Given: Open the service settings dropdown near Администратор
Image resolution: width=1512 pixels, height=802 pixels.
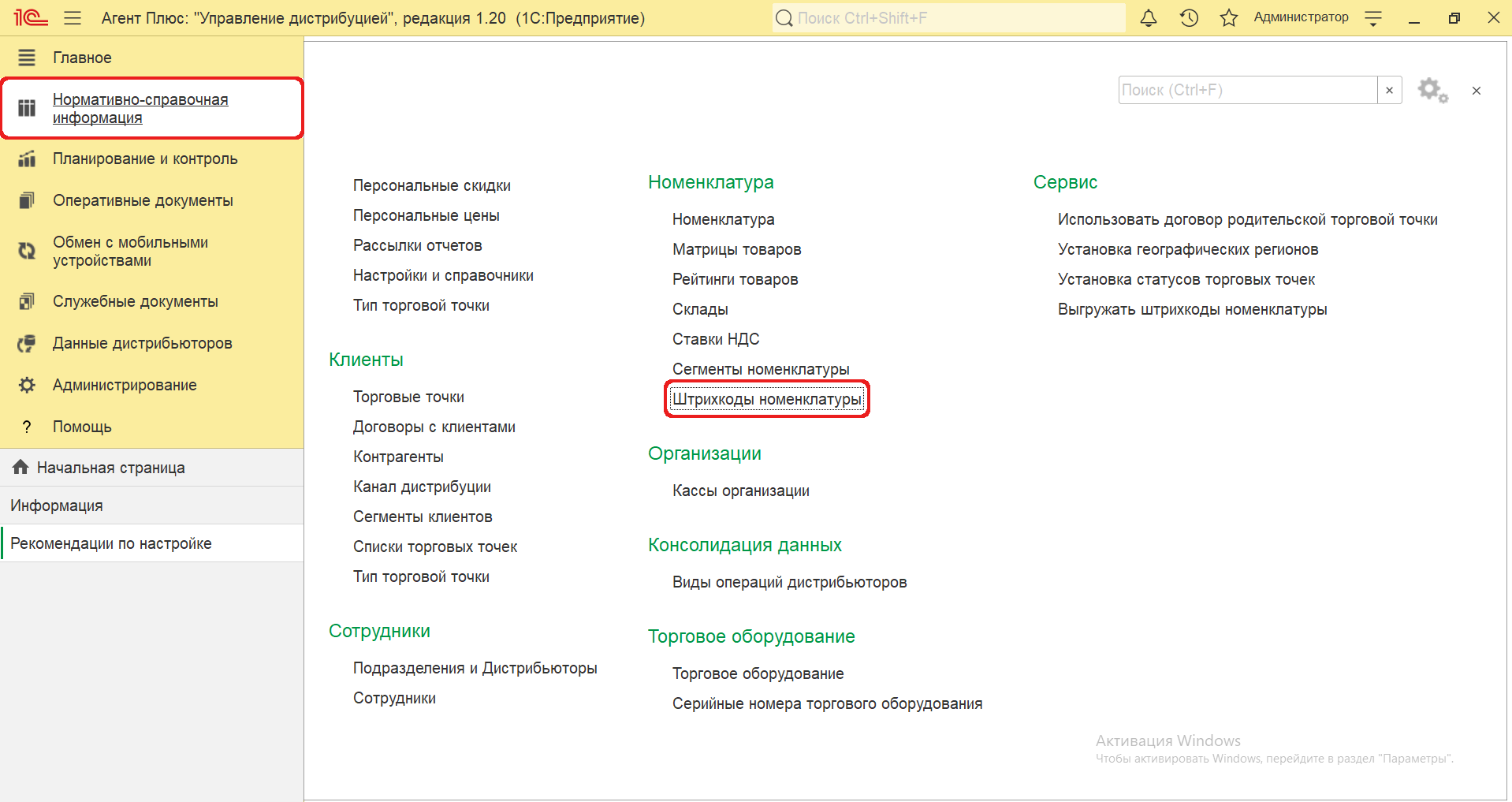Looking at the screenshot, I should pos(1373,18).
